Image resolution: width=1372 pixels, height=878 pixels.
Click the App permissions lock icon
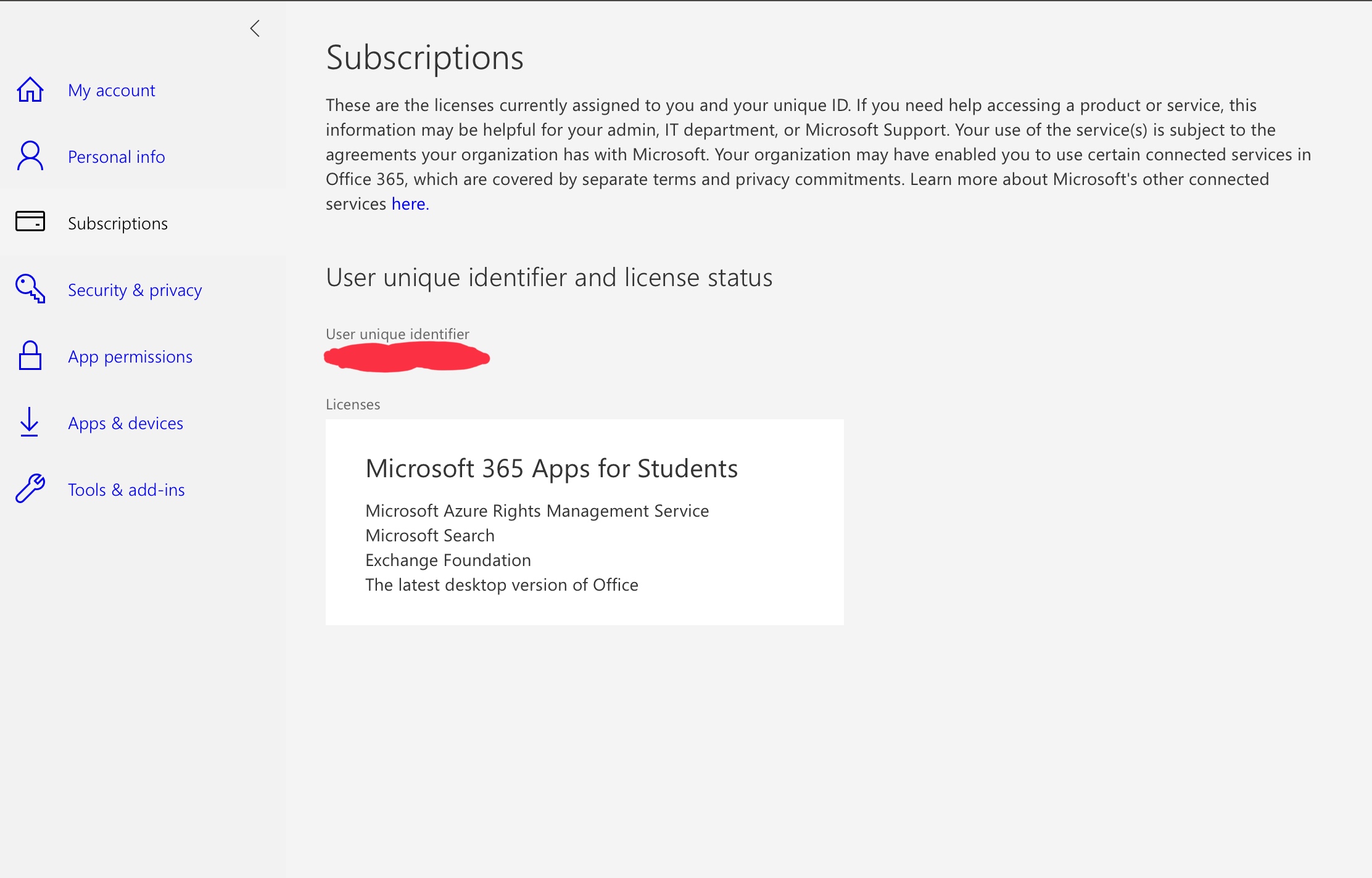pyautogui.click(x=30, y=356)
